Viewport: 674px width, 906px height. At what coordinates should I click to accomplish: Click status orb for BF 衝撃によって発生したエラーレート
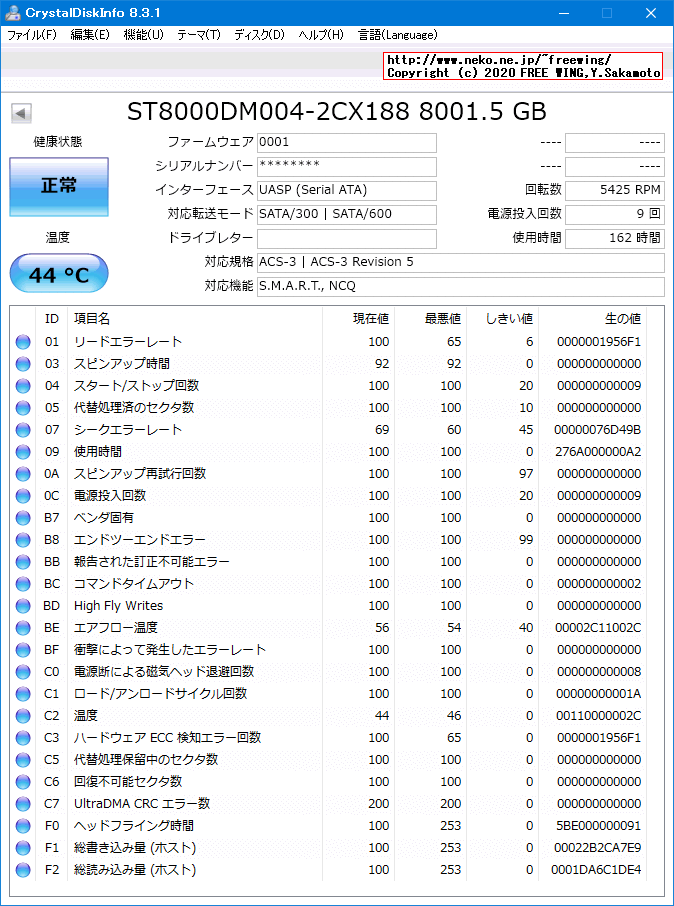23,650
